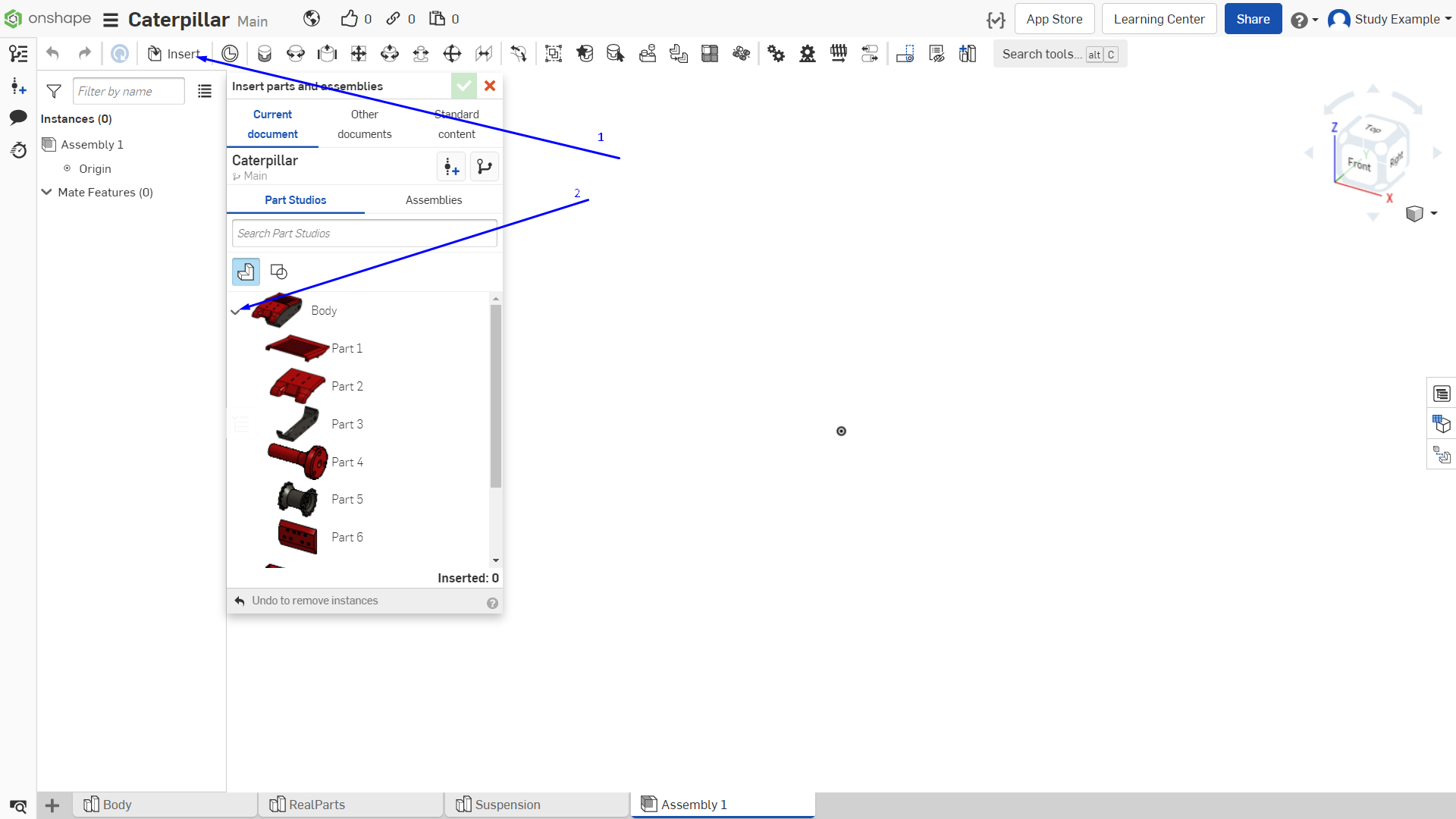Toggle the list view icon beside filter field
Image resolution: width=1456 pixels, height=819 pixels.
coord(205,91)
